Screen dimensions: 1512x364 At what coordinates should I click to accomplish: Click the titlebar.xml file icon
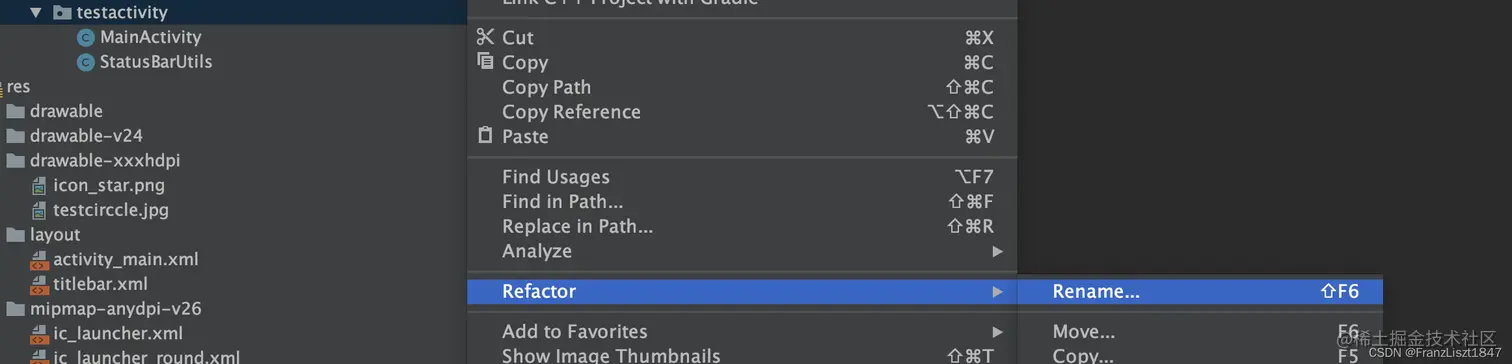(39, 284)
